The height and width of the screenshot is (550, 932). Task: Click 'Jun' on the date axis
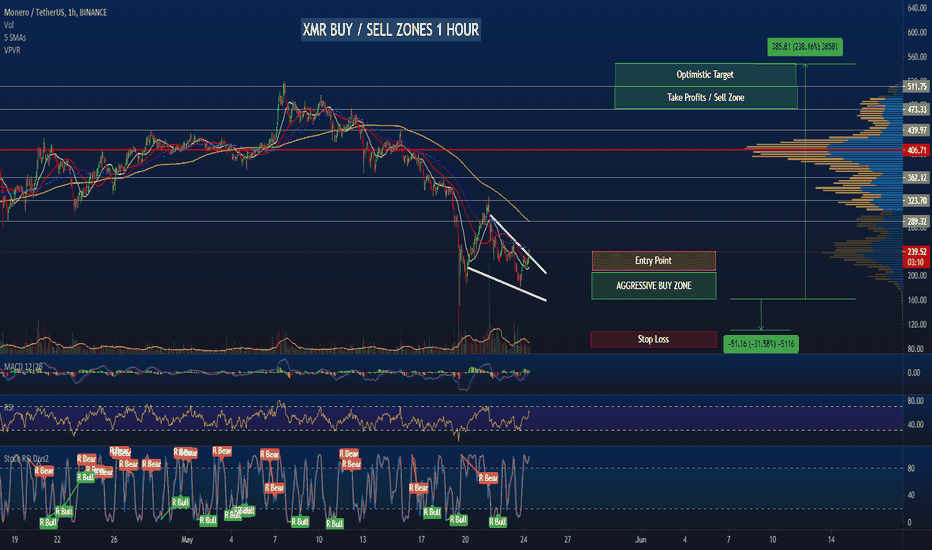coord(640,540)
